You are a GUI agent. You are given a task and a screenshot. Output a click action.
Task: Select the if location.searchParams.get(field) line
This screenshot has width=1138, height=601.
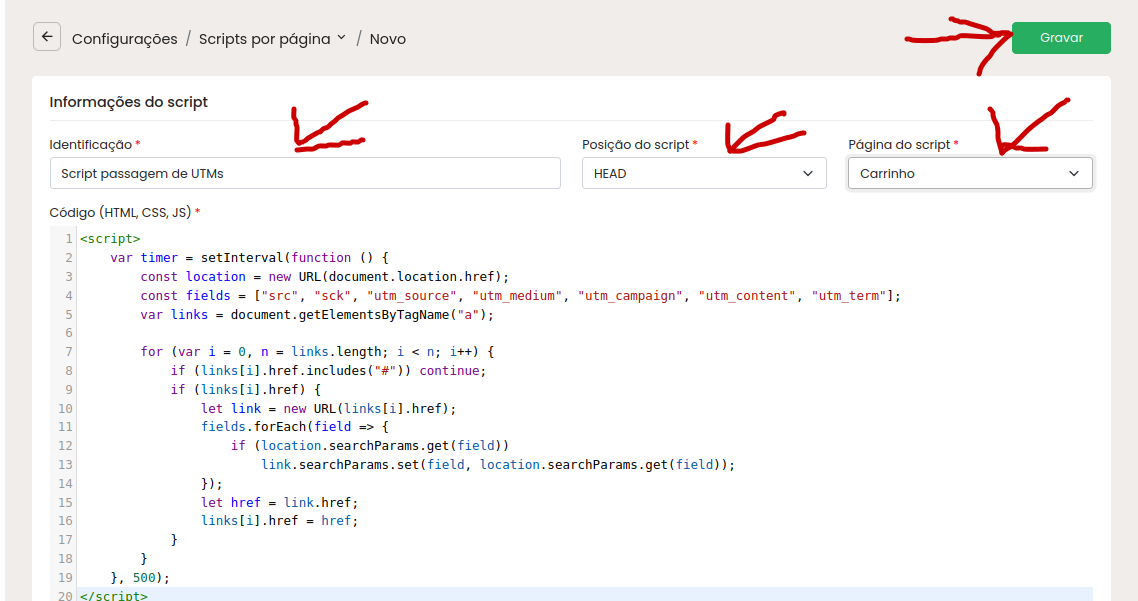[x=370, y=446]
